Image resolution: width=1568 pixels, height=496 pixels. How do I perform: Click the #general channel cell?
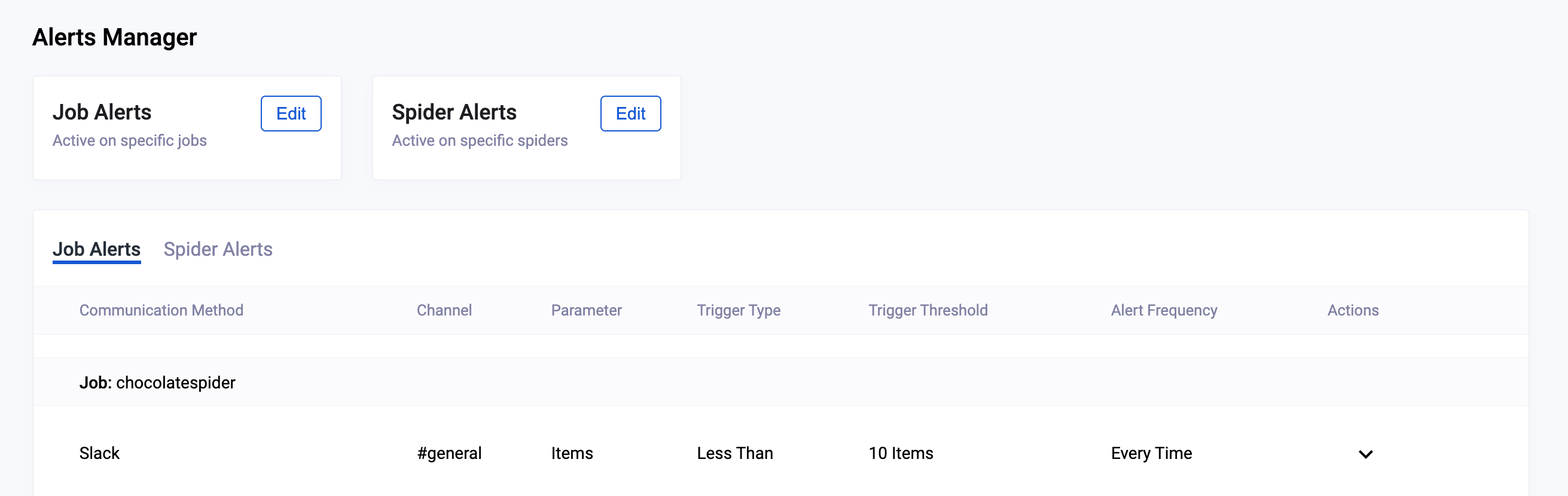pos(449,454)
